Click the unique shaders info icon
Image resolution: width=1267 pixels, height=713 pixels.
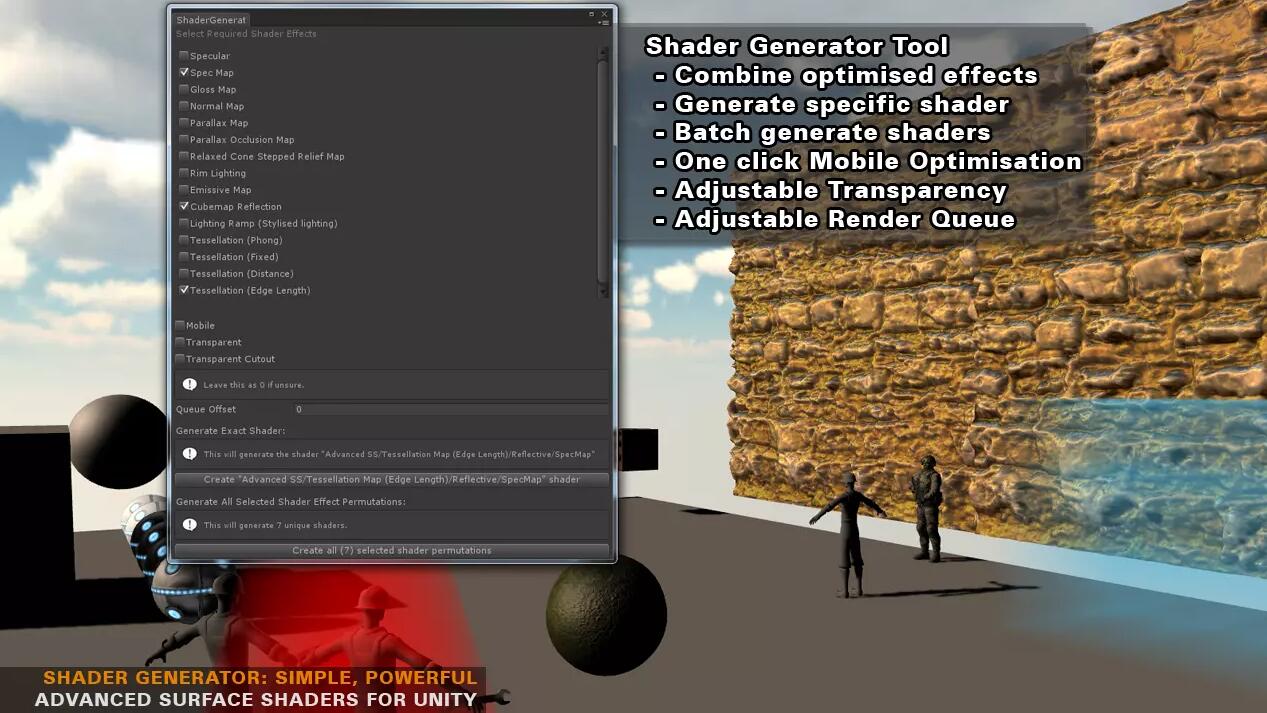[x=189, y=525]
